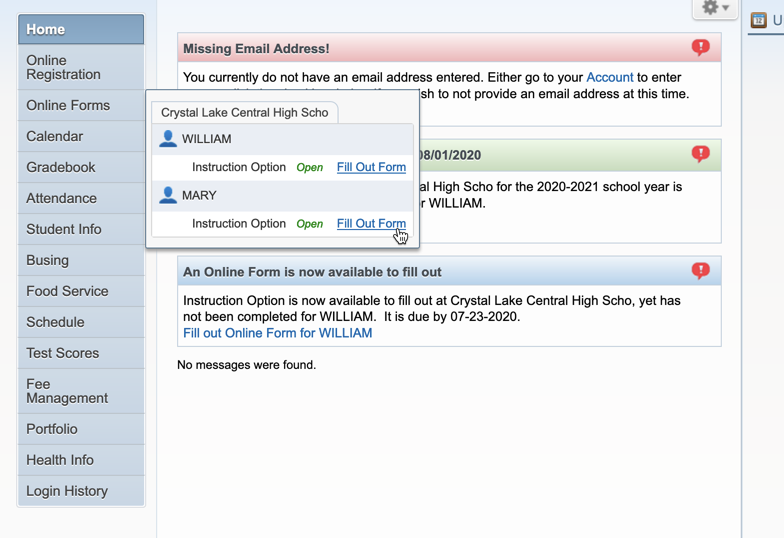Select Busing in the sidebar
The height and width of the screenshot is (538, 784).
coord(81,260)
